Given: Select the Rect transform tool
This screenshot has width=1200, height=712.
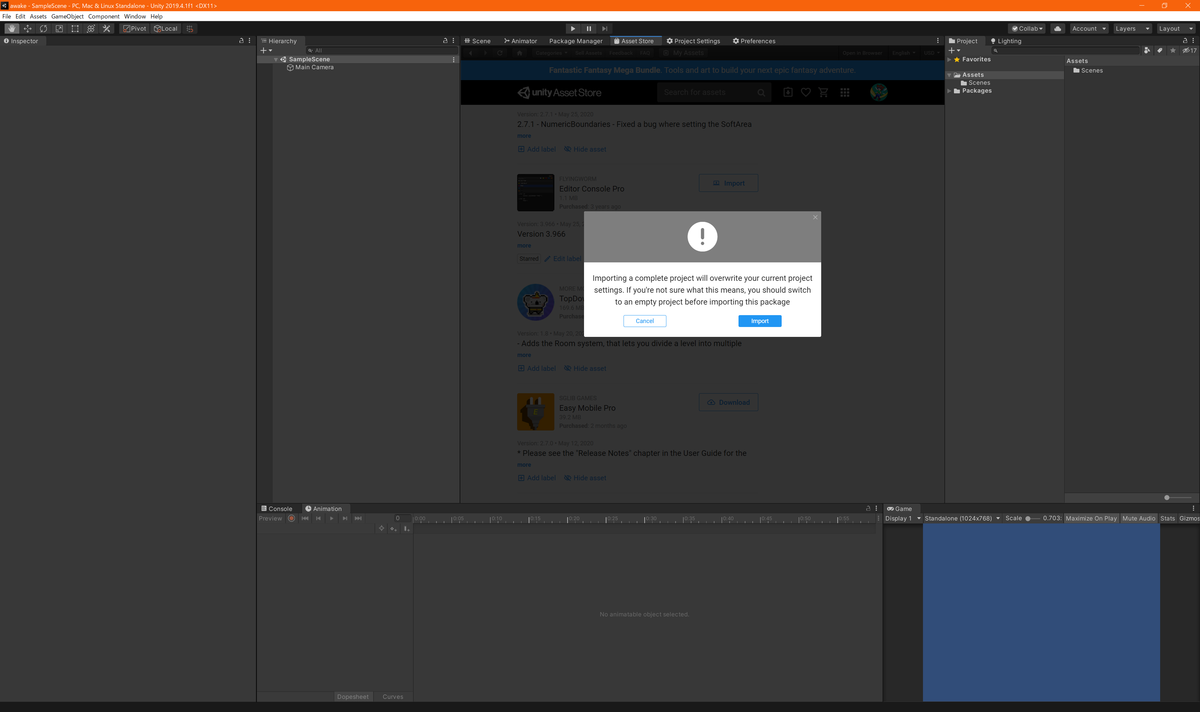Looking at the screenshot, I should point(75,29).
